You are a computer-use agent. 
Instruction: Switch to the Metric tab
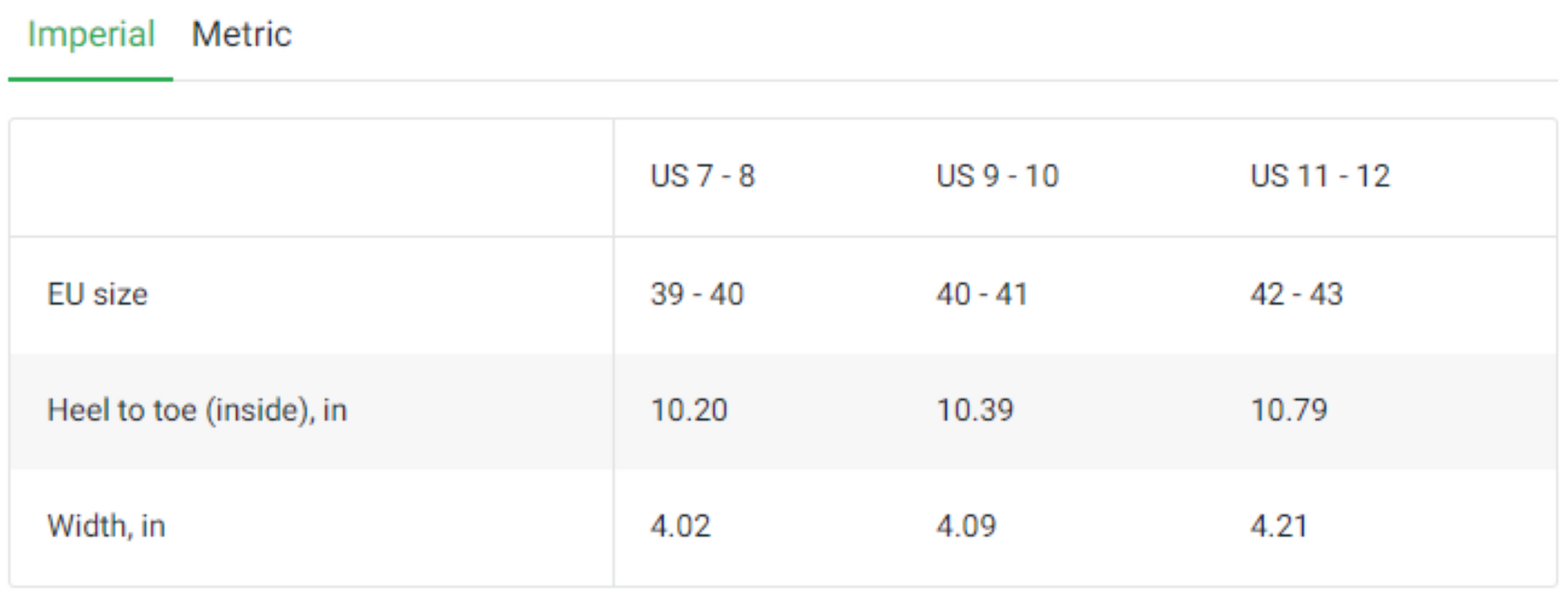click(241, 34)
